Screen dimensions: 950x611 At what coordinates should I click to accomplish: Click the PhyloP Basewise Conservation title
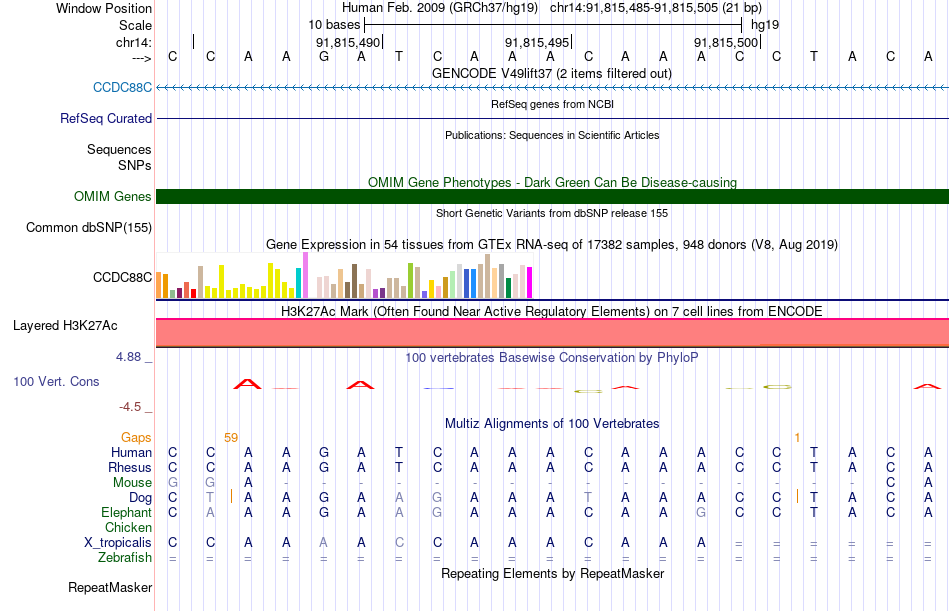(x=552, y=358)
